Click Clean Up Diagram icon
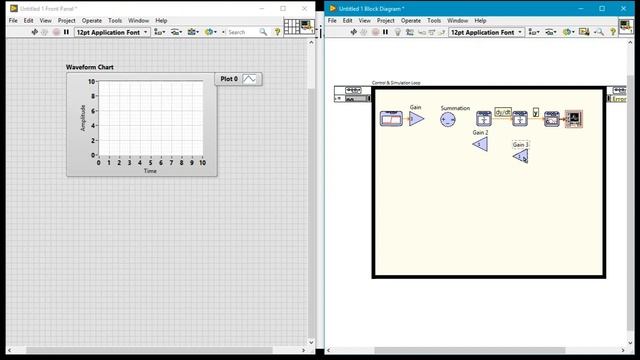This screenshot has width=640, height=360. (x=584, y=32)
